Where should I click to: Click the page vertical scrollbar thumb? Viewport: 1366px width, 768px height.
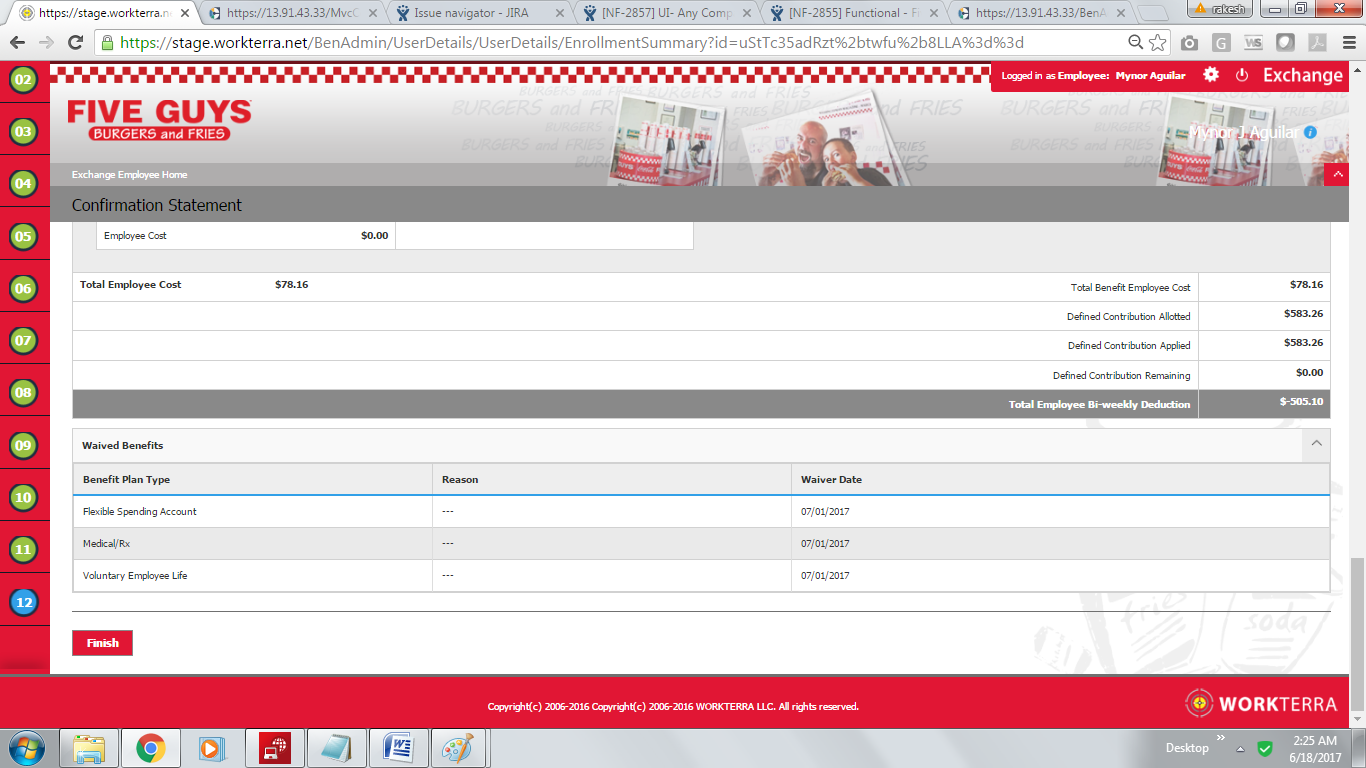coord(1357,630)
